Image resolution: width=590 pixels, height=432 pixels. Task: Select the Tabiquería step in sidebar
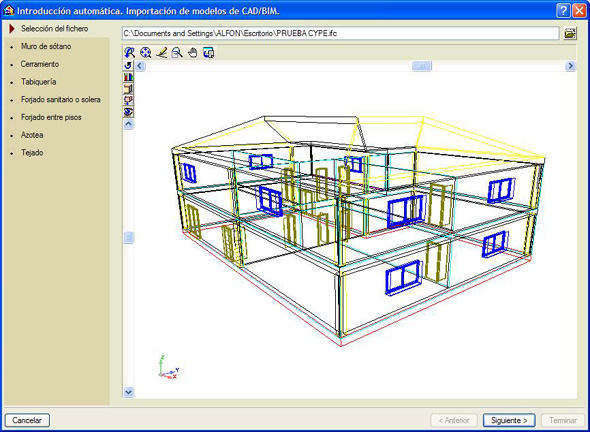tap(39, 82)
